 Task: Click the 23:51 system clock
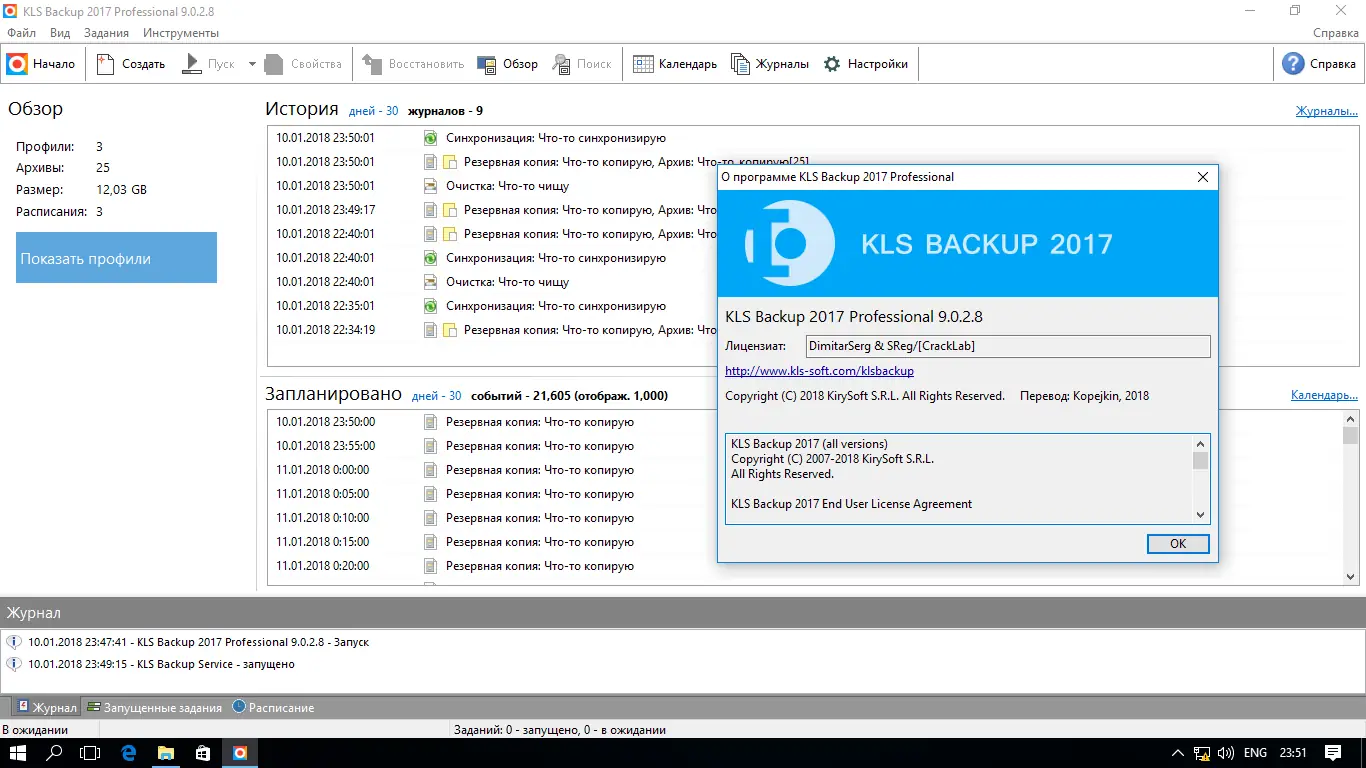(x=1293, y=753)
